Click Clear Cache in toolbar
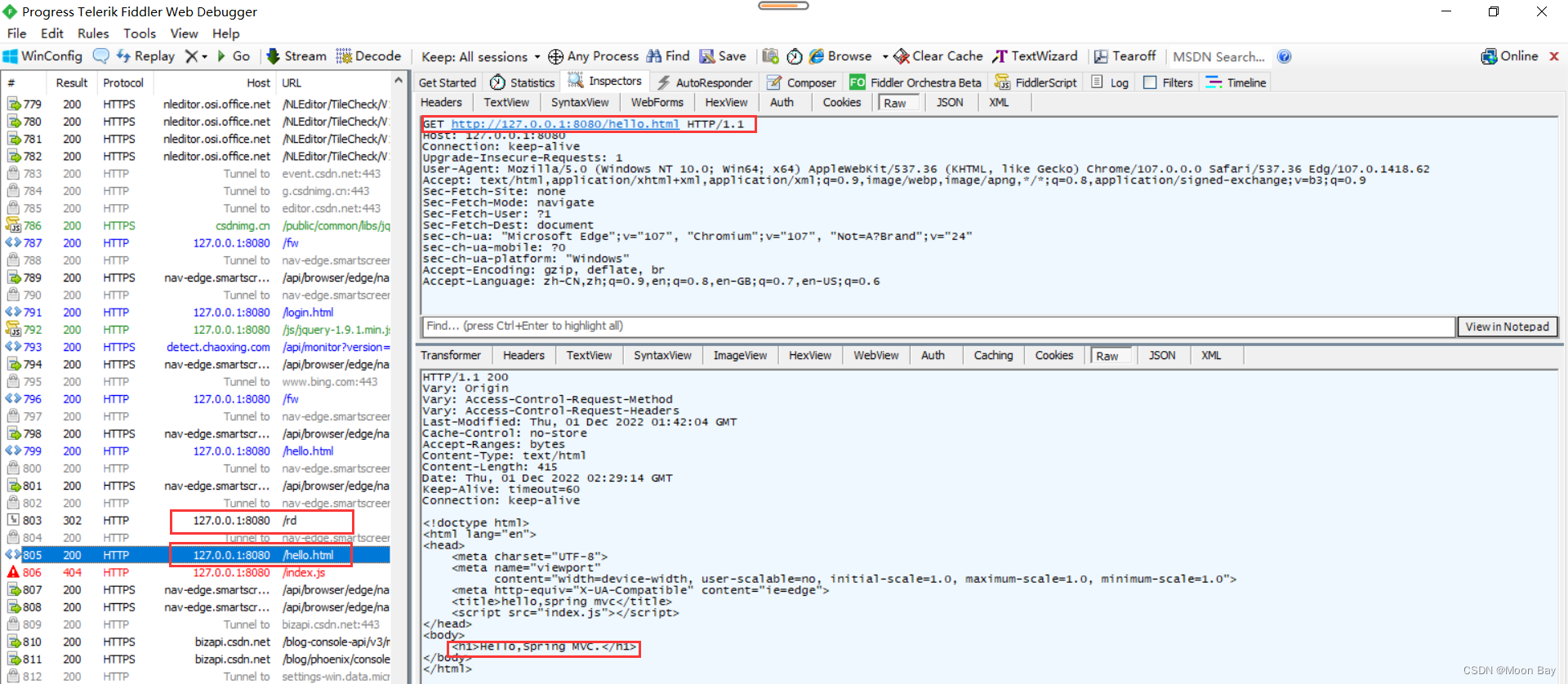 pos(938,56)
